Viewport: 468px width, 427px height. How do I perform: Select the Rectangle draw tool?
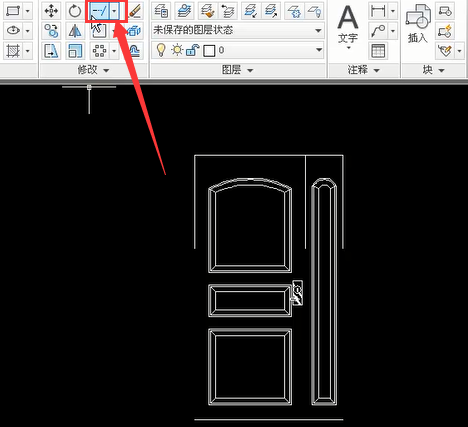pos(13,11)
